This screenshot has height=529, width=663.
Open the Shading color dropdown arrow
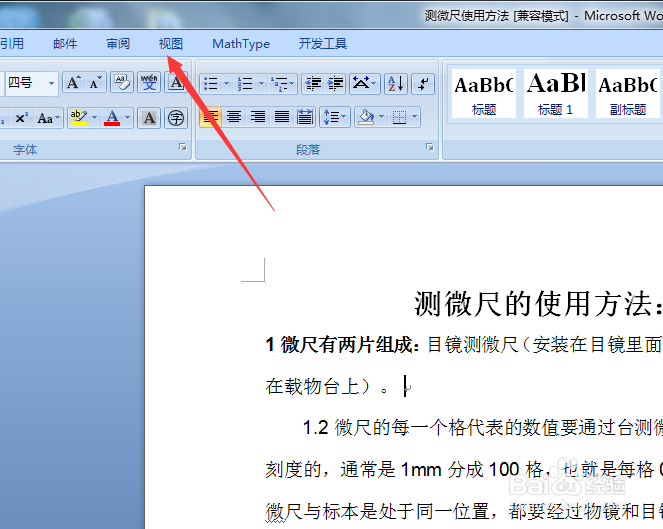(x=381, y=117)
